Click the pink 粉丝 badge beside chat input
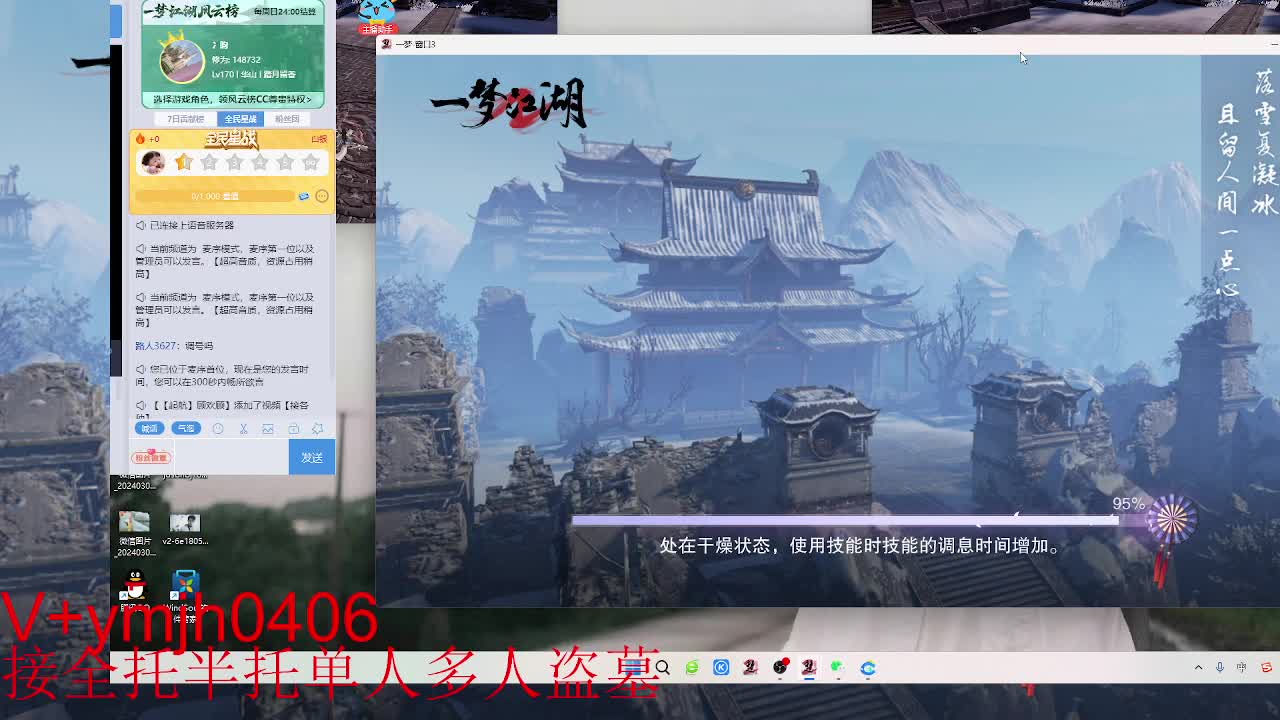1280x720 pixels. point(152,457)
